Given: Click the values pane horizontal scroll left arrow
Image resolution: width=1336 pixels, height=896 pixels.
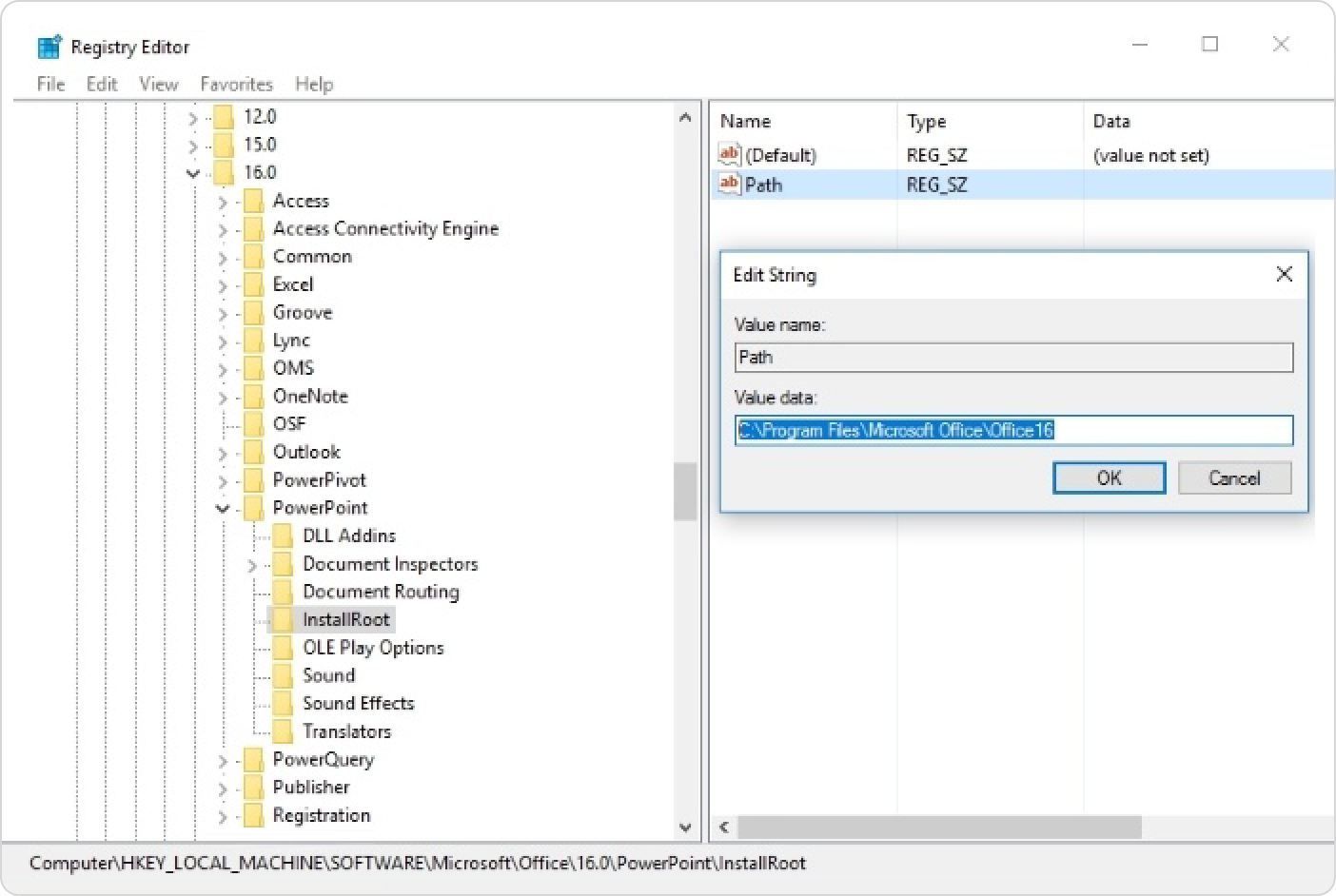Looking at the screenshot, I should (x=724, y=827).
